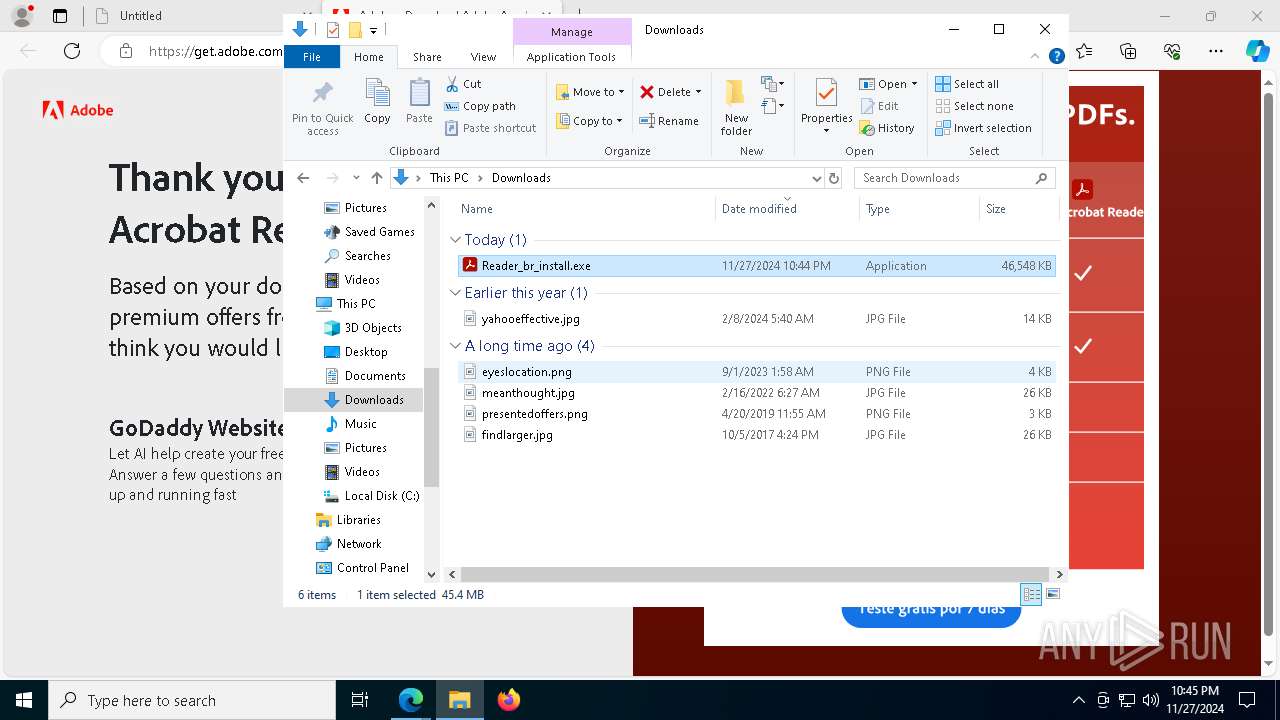
Task: Open Edge Collections icon
Action: [x=1128, y=50]
